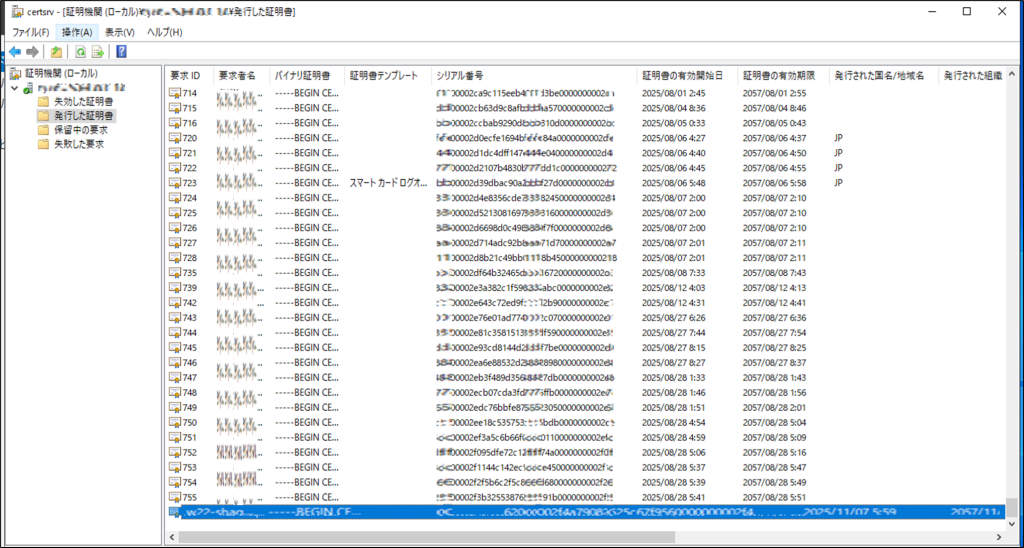This screenshot has width=1024, height=548.
Task: Collapse the CA server tree node
Action: 14,88
